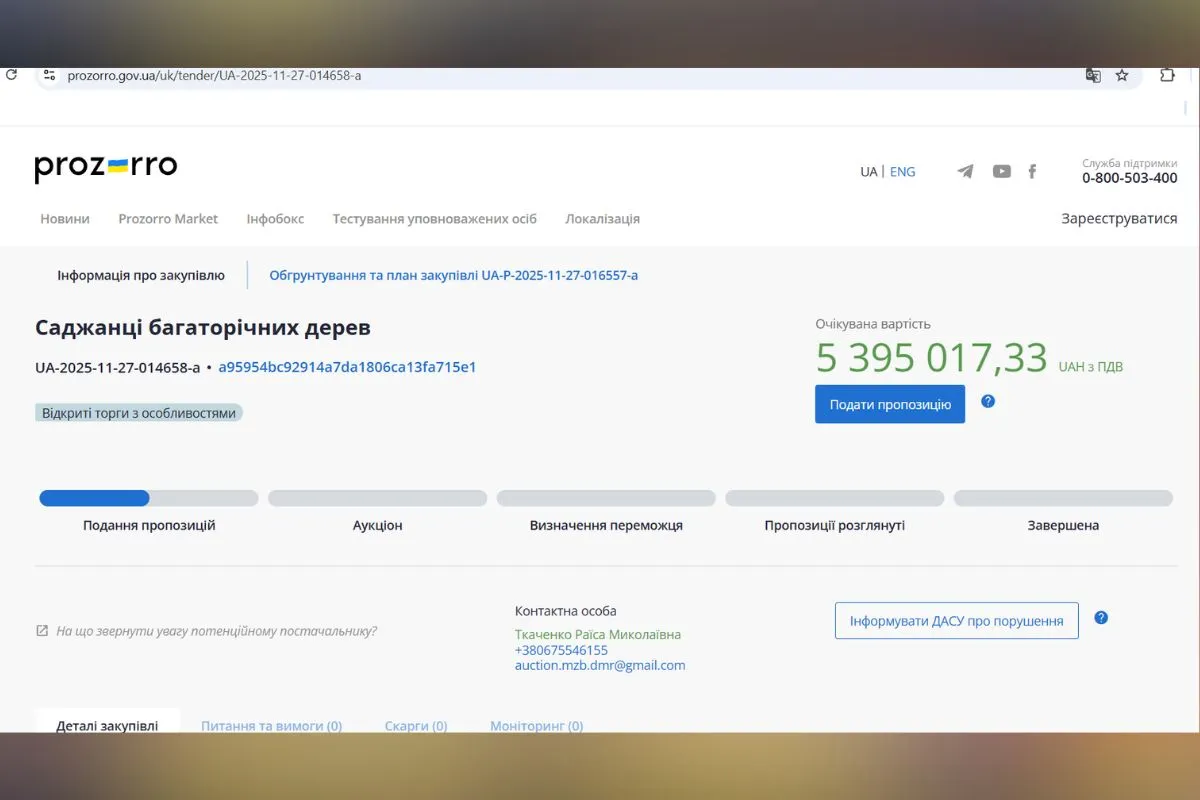
Task: Open the Скарги (0) tab
Action: coord(416,726)
